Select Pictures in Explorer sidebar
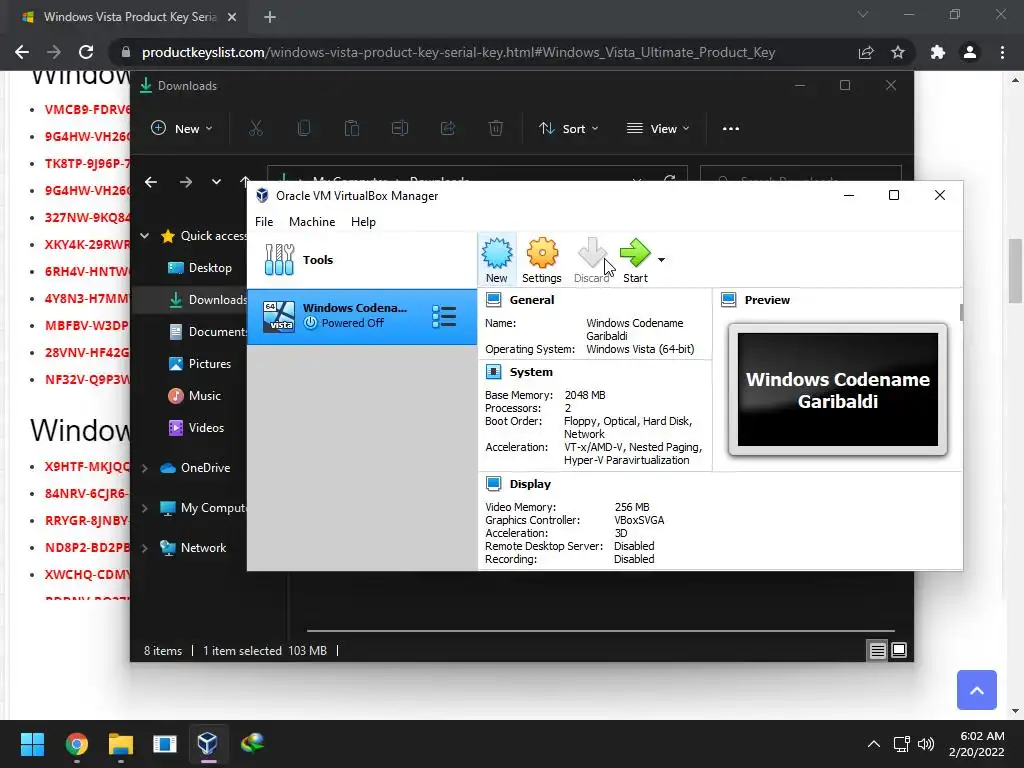Screen dimensions: 1024x768 [200, 364]
